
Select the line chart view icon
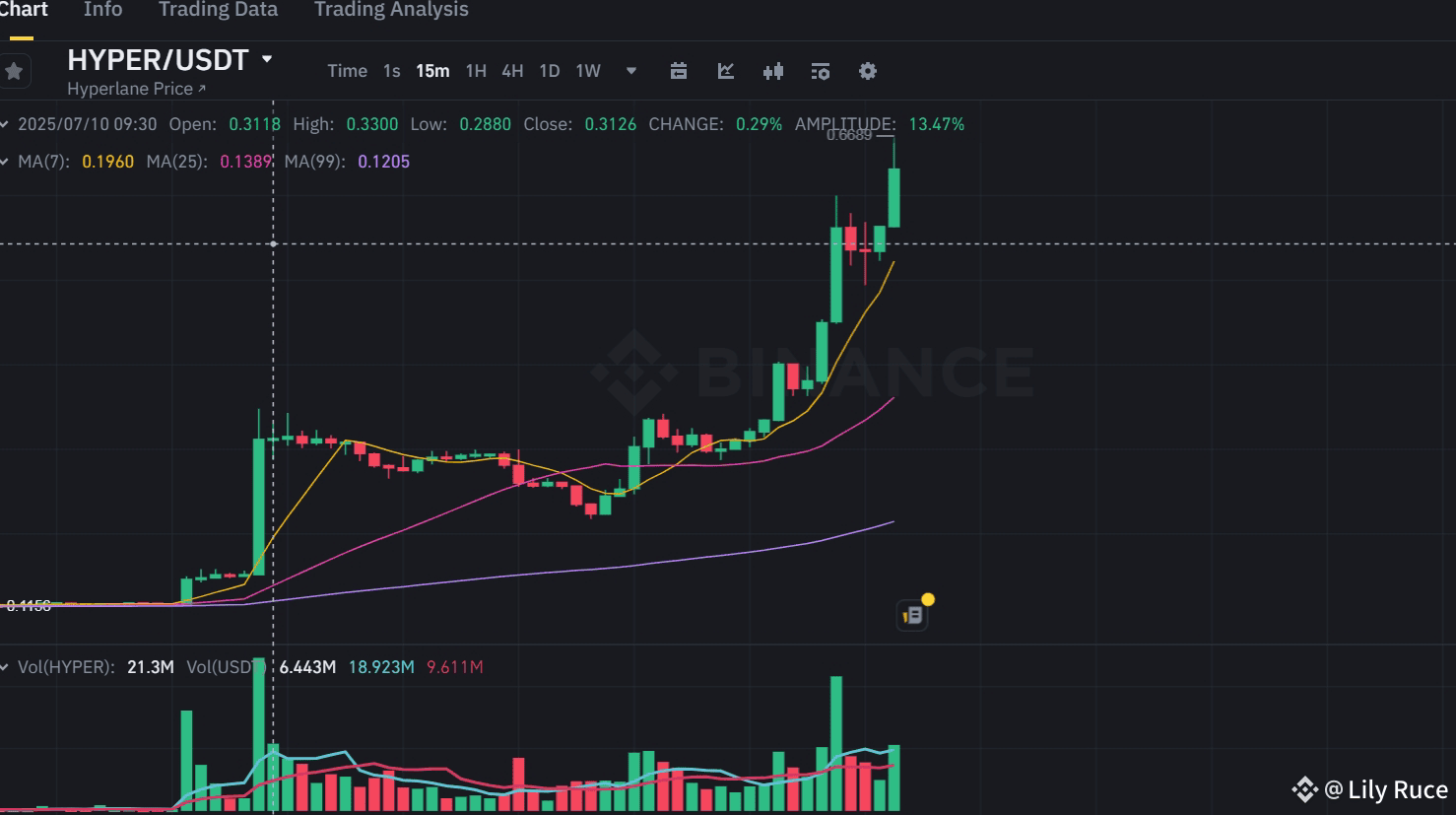(726, 71)
